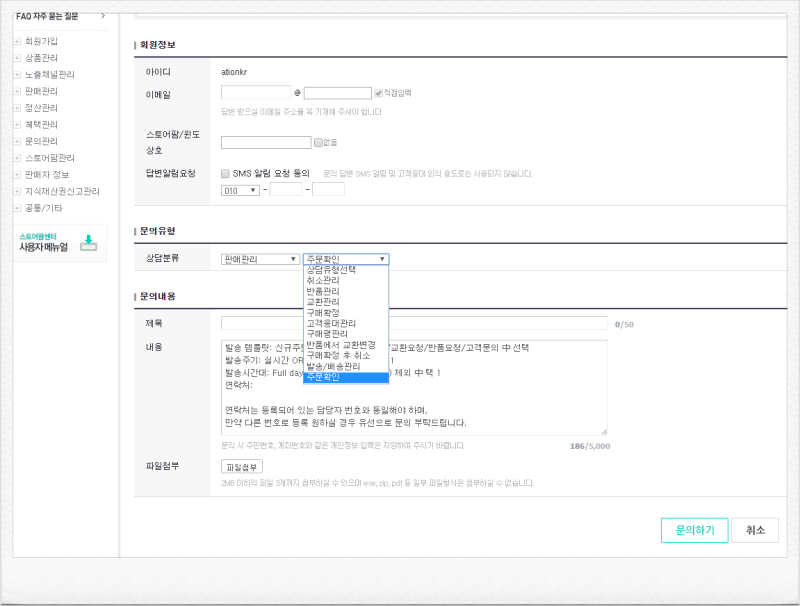This screenshot has width=800, height=606.
Task: Select highlighted 주문확인 option in the list
Action: 346,377
